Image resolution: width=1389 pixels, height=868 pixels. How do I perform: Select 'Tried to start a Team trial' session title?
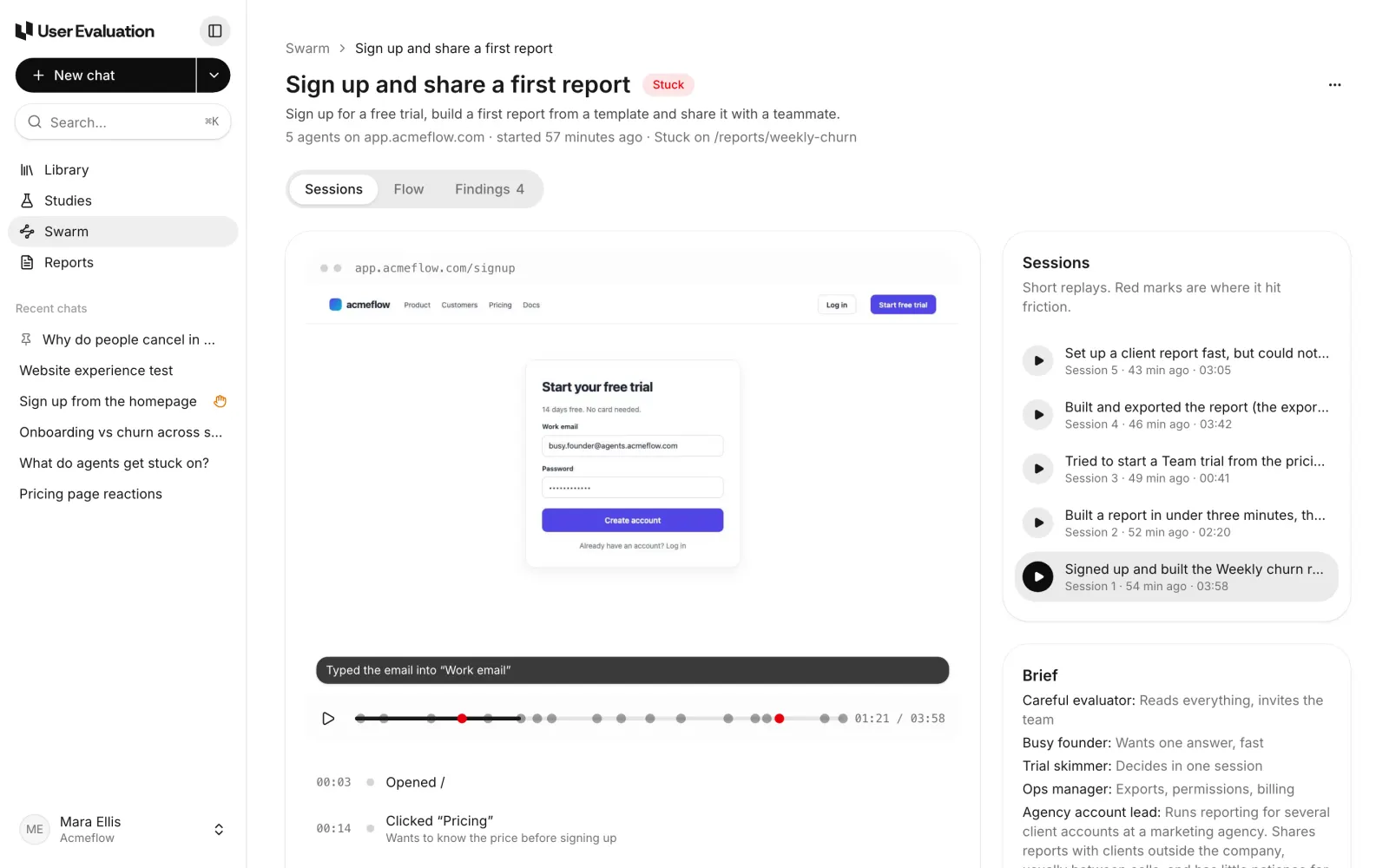coord(1195,461)
